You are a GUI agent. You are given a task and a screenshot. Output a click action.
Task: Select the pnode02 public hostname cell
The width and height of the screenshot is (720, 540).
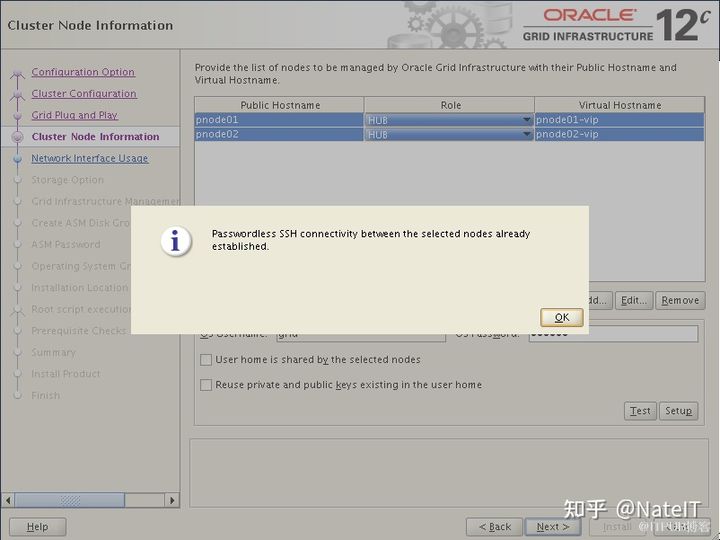[279, 135]
